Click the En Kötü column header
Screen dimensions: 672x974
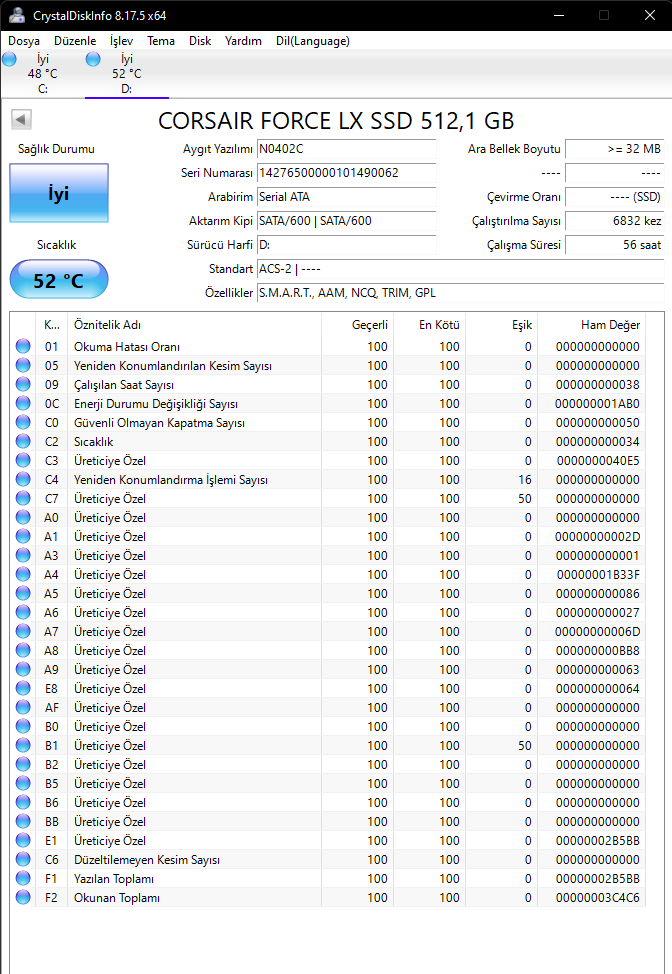point(429,325)
